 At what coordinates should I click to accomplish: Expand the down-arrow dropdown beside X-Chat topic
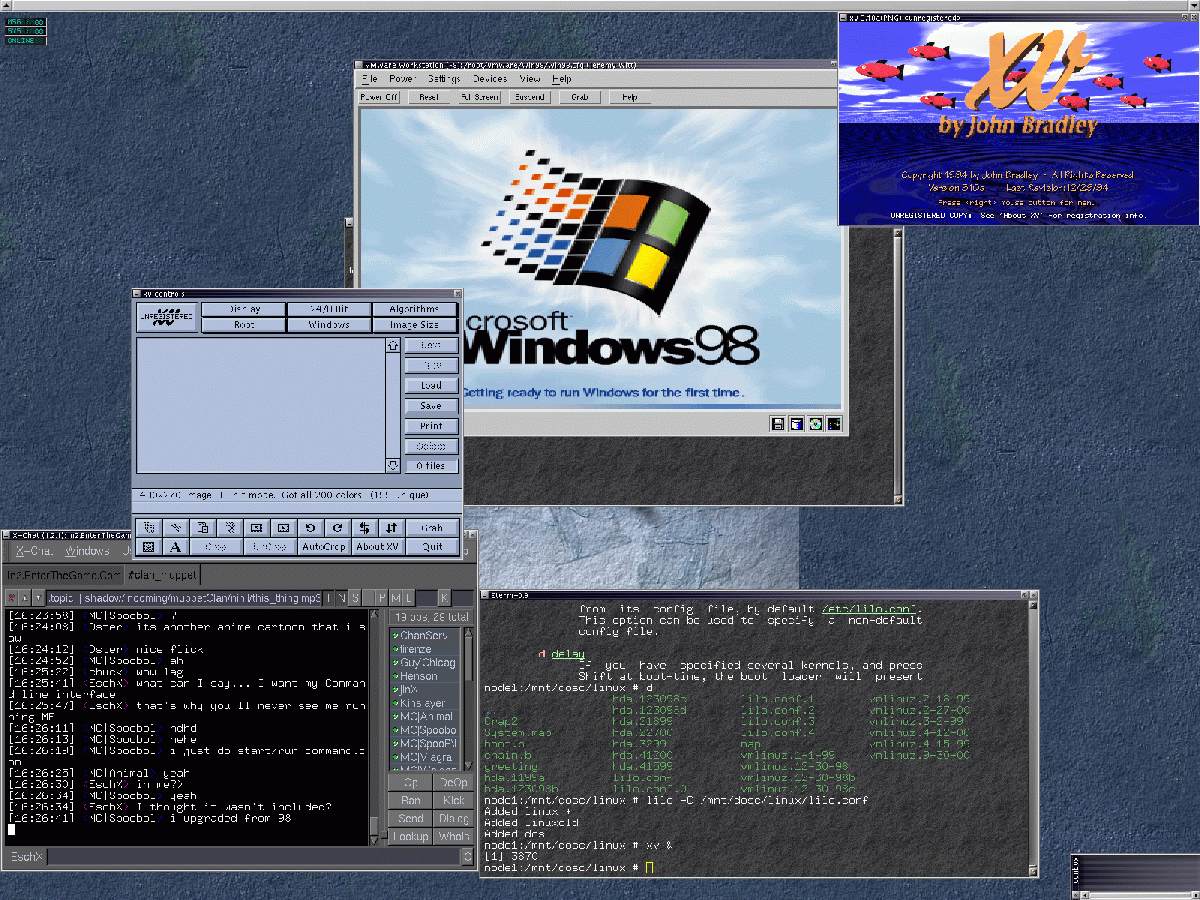pos(38,597)
